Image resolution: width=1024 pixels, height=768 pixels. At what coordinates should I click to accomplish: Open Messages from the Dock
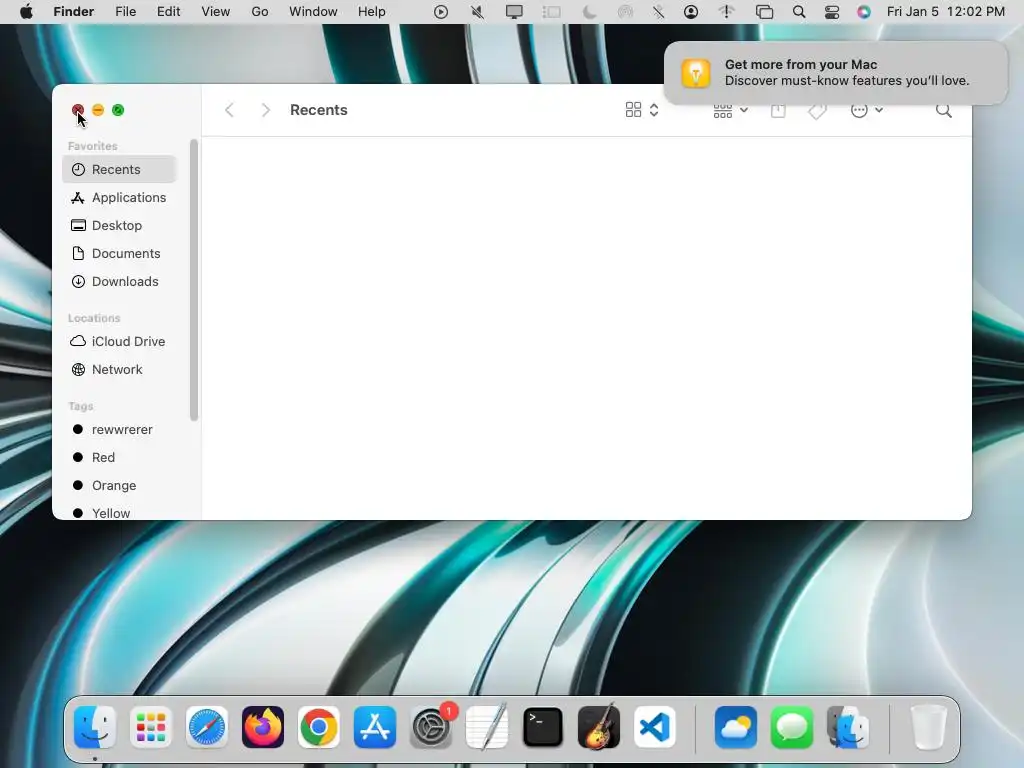coord(792,727)
